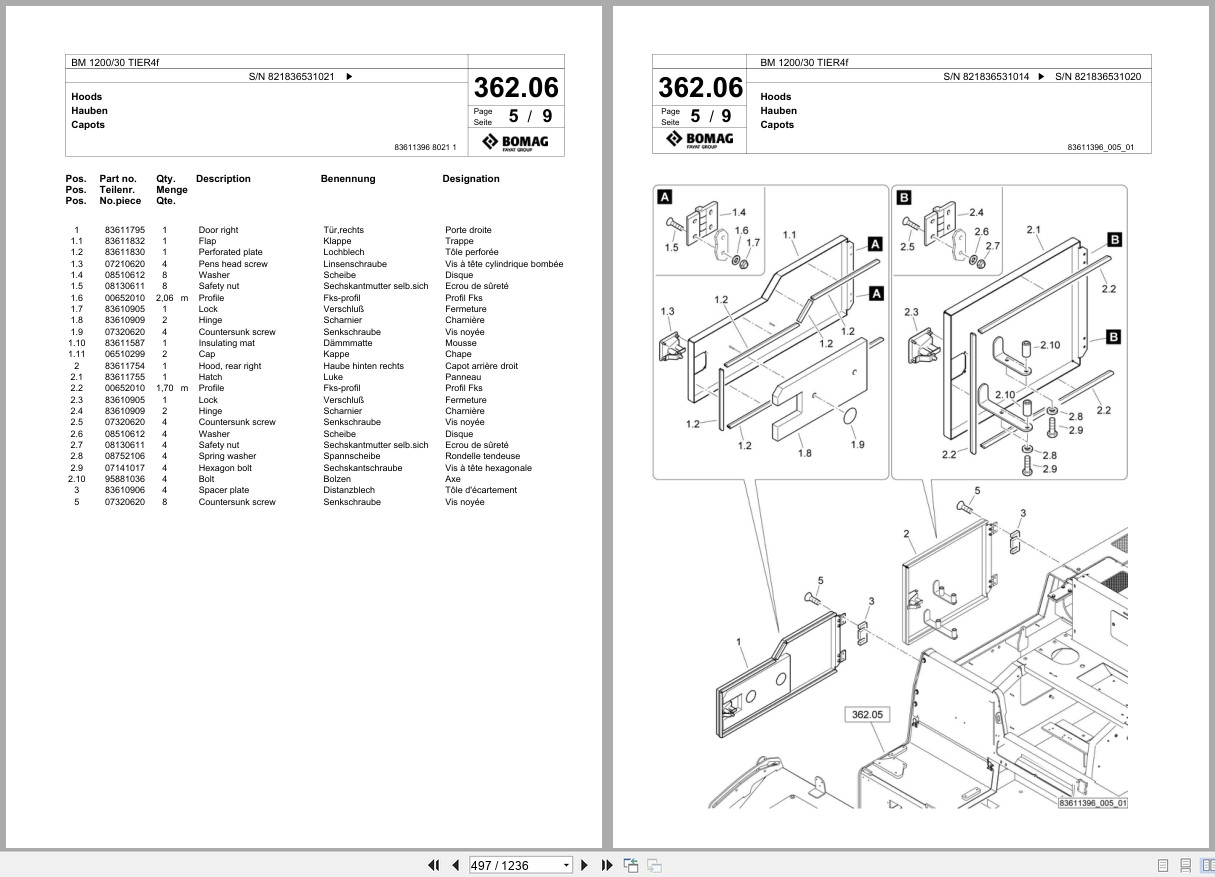The height and width of the screenshot is (877, 1215).
Task: Click part number 83611832 for Flap
Action: pyautogui.click(x=125, y=241)
